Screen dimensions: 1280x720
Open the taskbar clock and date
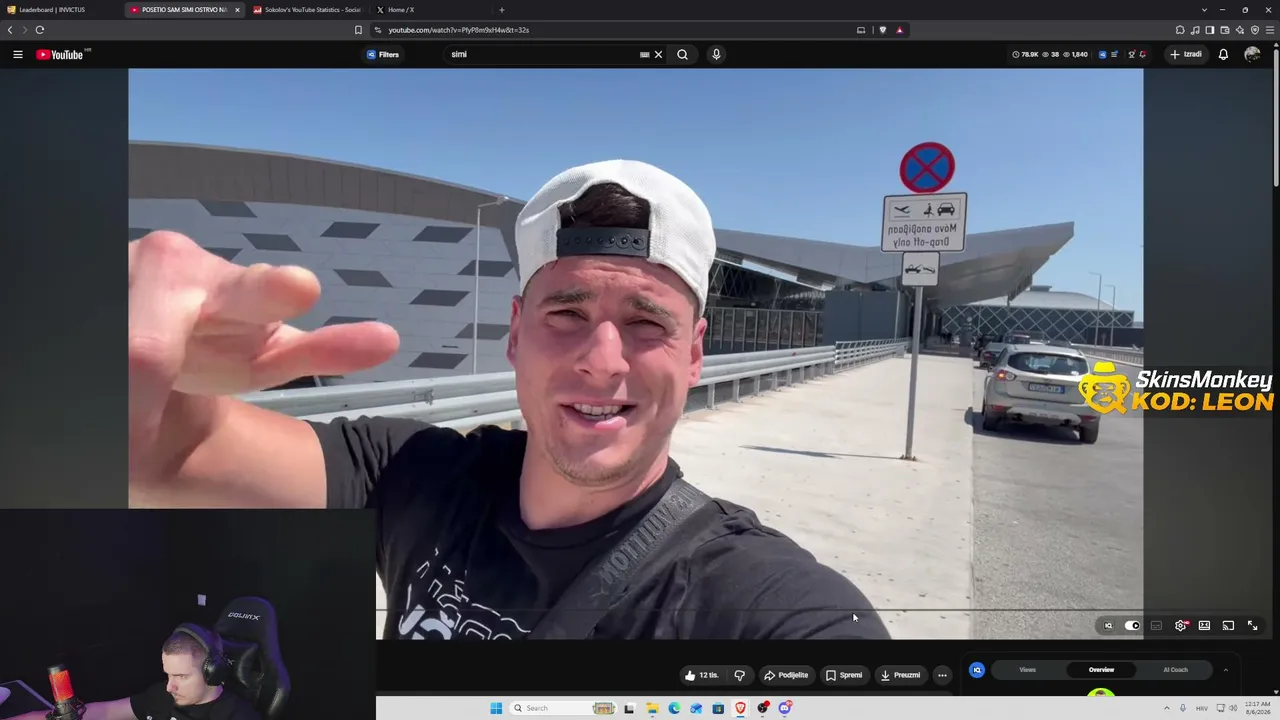[x=1257, y=708]
